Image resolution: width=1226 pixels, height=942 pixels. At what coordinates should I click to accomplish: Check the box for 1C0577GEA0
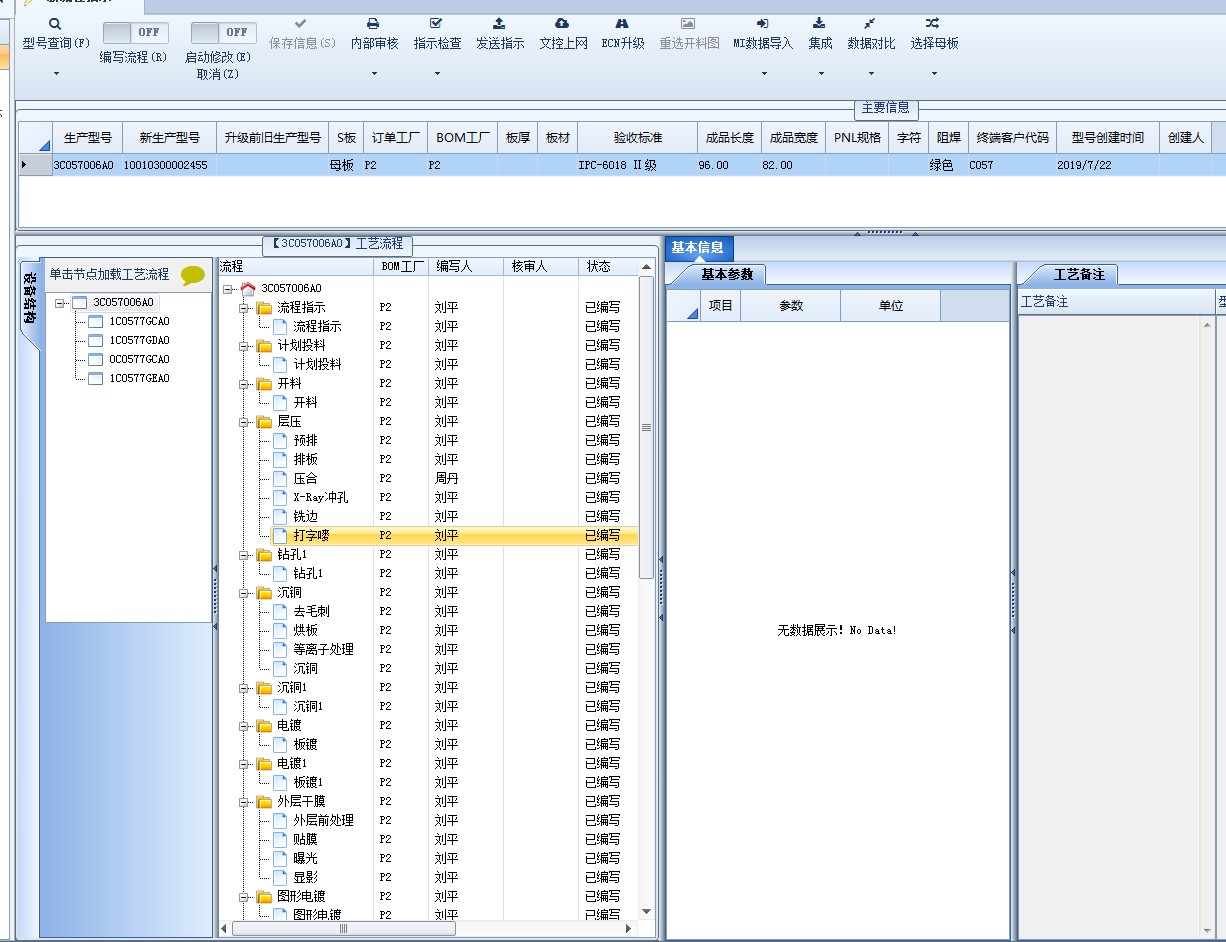pyautogui.click(x=95, y=378)
